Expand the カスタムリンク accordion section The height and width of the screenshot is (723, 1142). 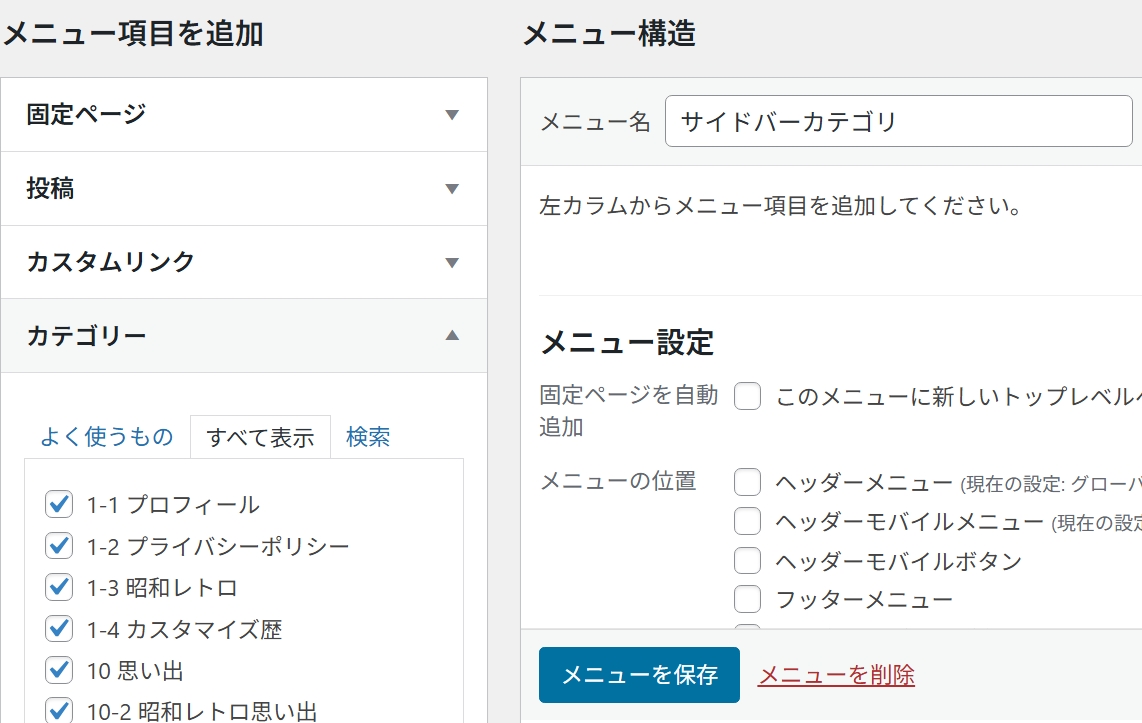pyautogui.click(x=243, y=262)
